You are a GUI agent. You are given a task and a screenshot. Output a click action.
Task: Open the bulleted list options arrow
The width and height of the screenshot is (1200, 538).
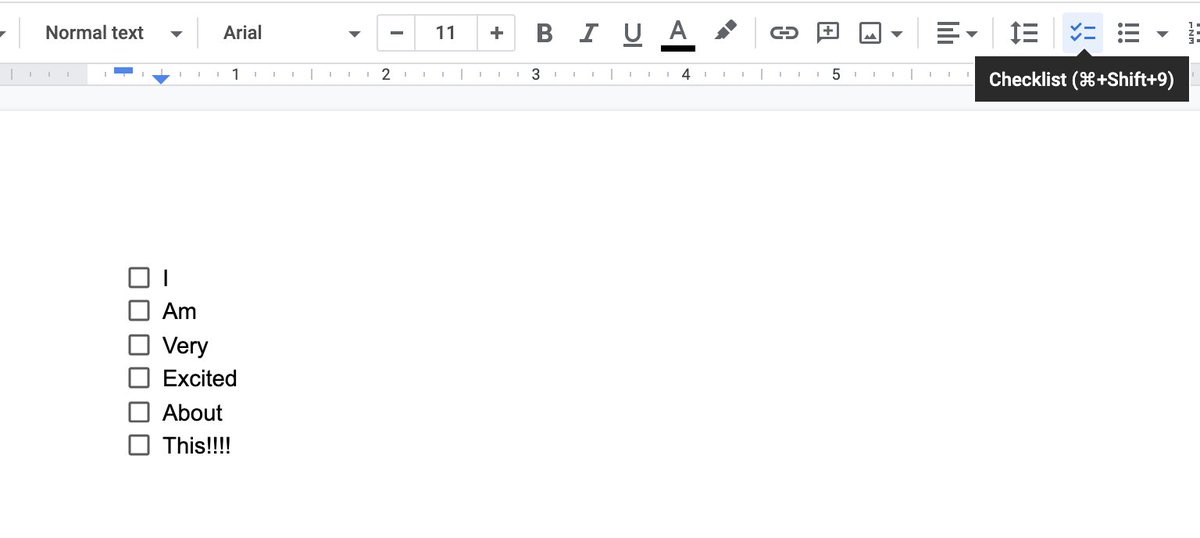(x=1162, y=34)
